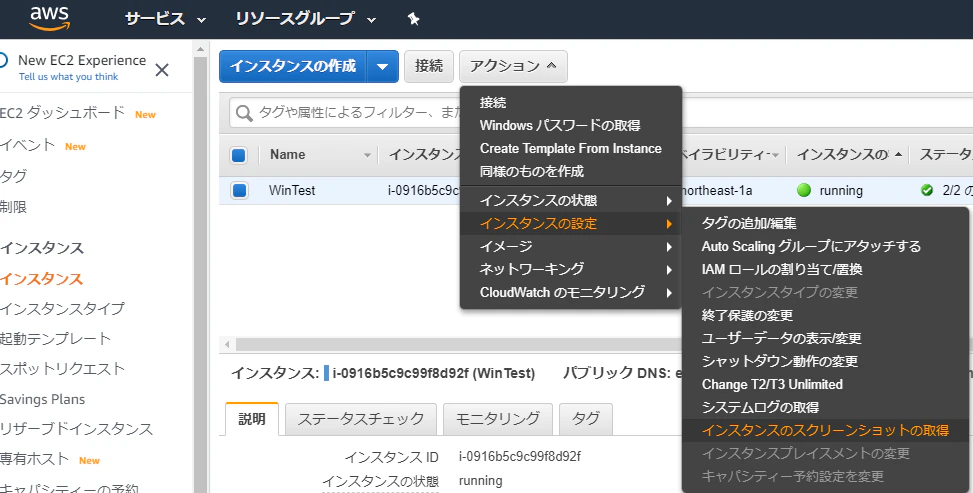Click instance ID i-0916b5c9c99f8d92f in details
The image size is (973, 493).
pos(520,457)
